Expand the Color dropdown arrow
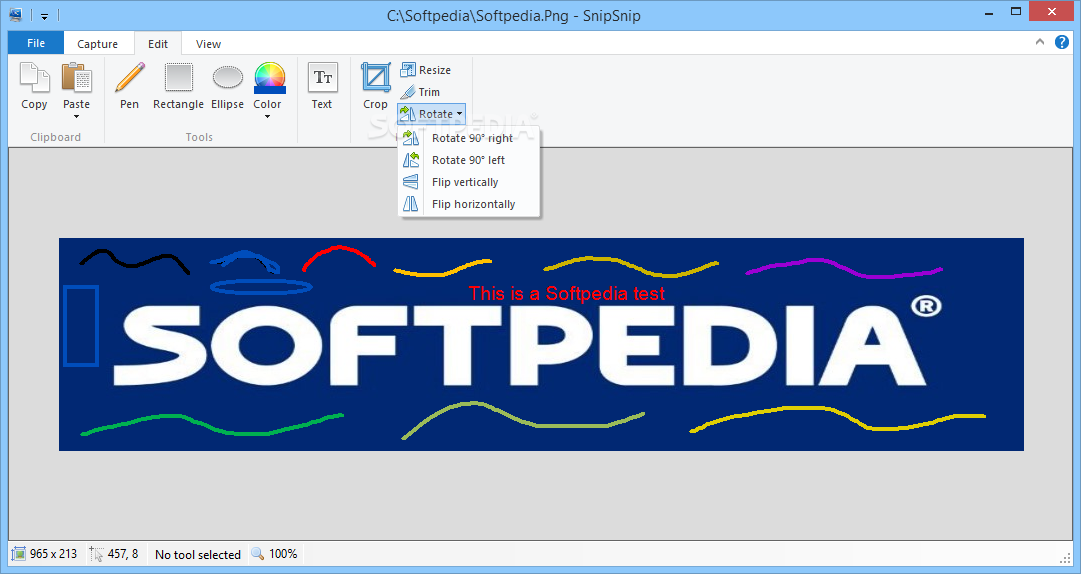The width and height of the screenshot is (1081, 574). 267,117
